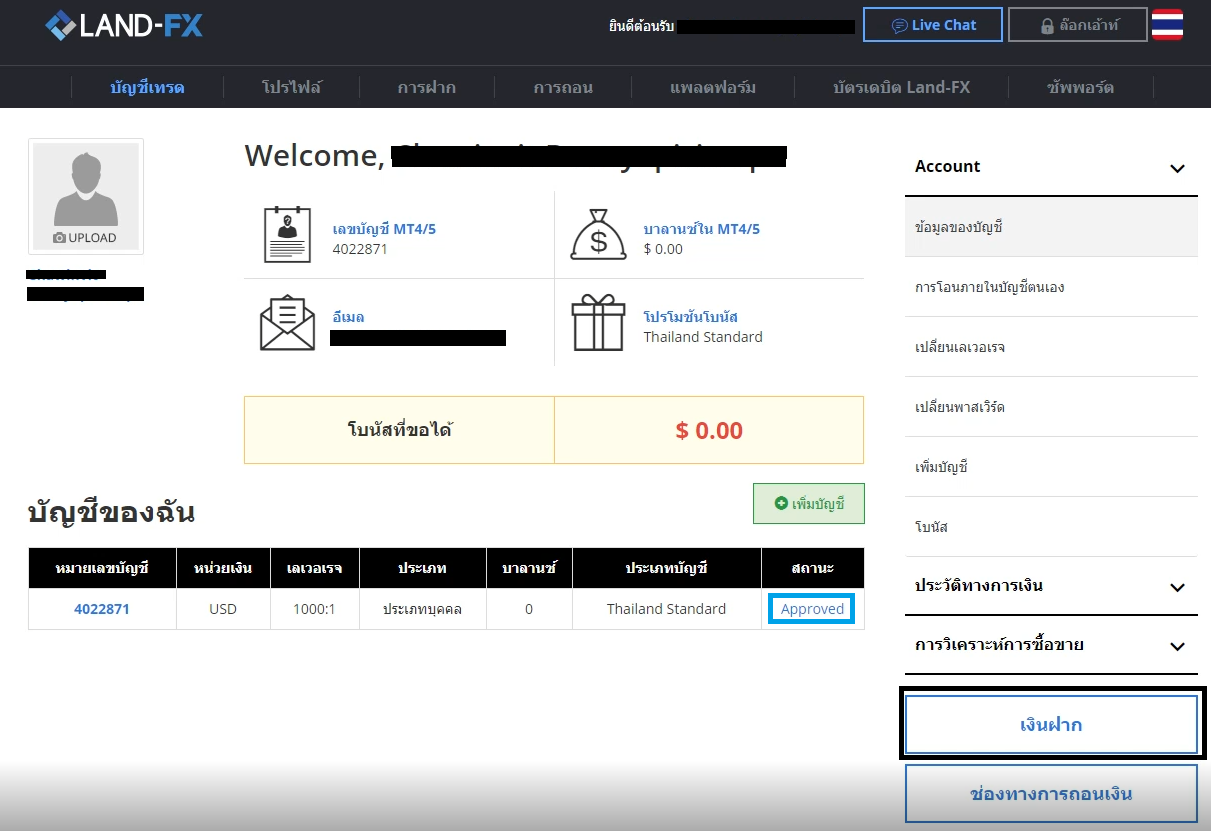Click the gift box promotion icon
This screenshot has height=831, width=1211.
click(x=597, y=323)
